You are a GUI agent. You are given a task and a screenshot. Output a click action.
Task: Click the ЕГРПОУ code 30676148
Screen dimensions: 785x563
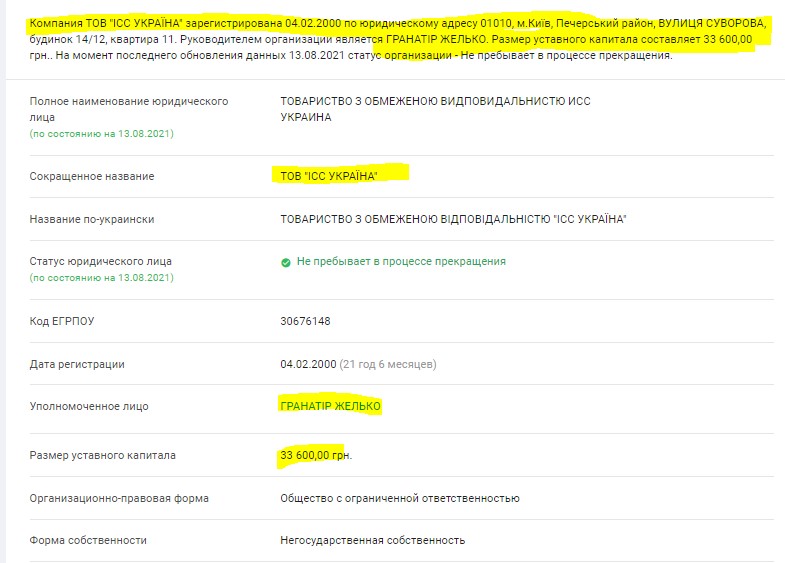coord(306,321)
